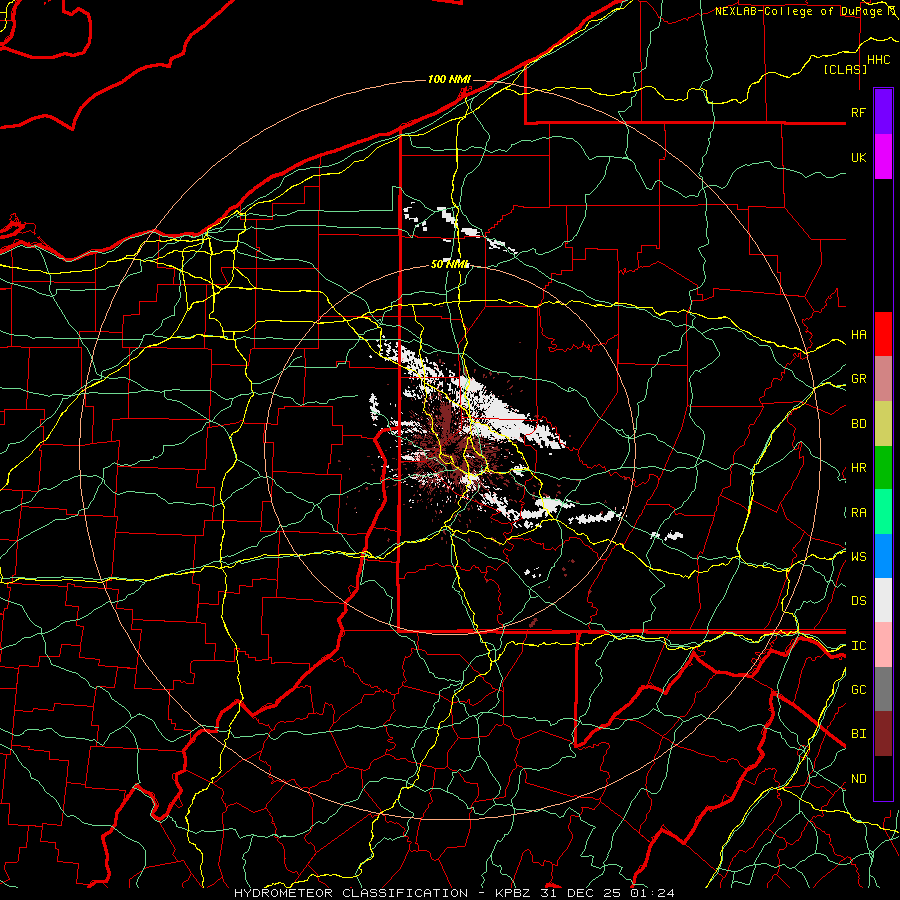Click the '[CLAS]' unit label
The height and width of the screenshot is (900, 900).
pyautogui.click(x=845, y=69)
